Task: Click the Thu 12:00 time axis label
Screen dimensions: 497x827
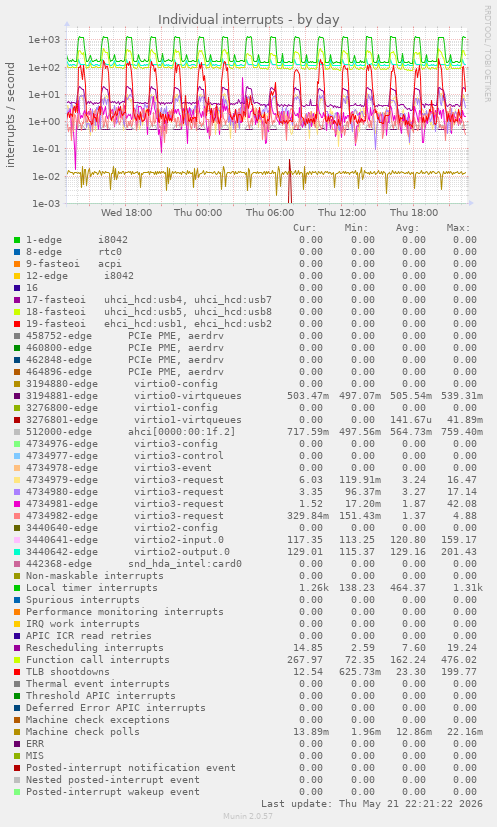Action: tap(342, 213)
